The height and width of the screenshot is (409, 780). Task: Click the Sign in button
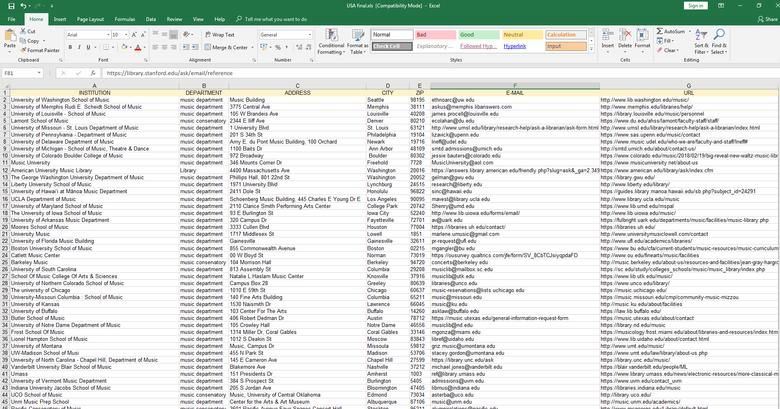click(x=695, y=5)
